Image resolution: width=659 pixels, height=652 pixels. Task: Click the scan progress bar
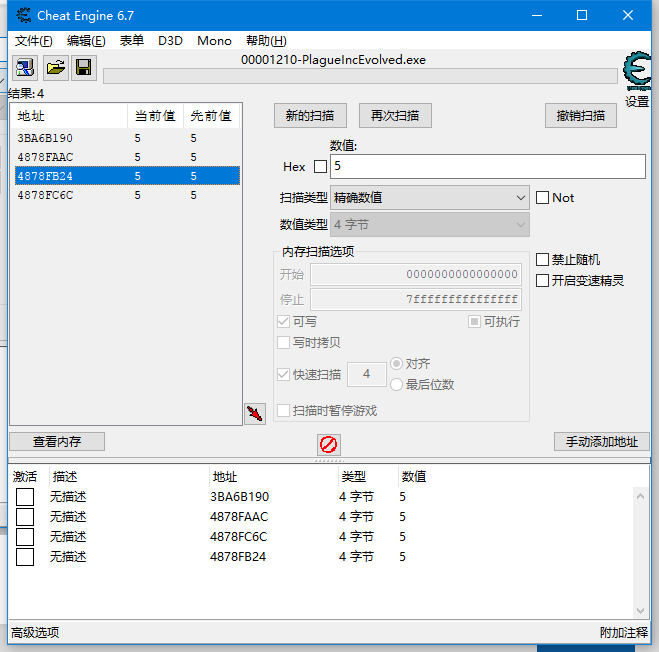360,76
